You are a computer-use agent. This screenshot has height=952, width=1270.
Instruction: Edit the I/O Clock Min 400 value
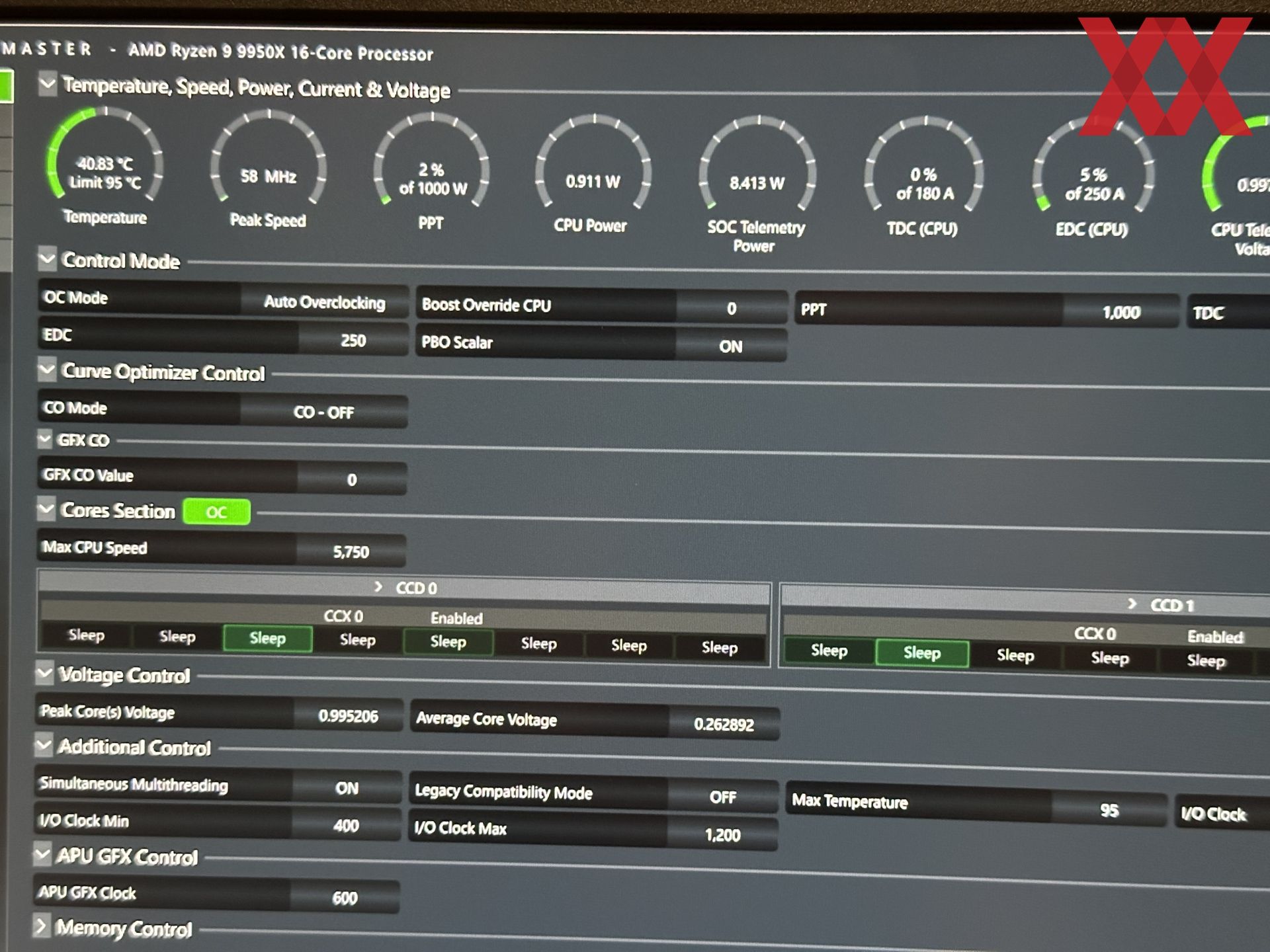tap(346, 826)
